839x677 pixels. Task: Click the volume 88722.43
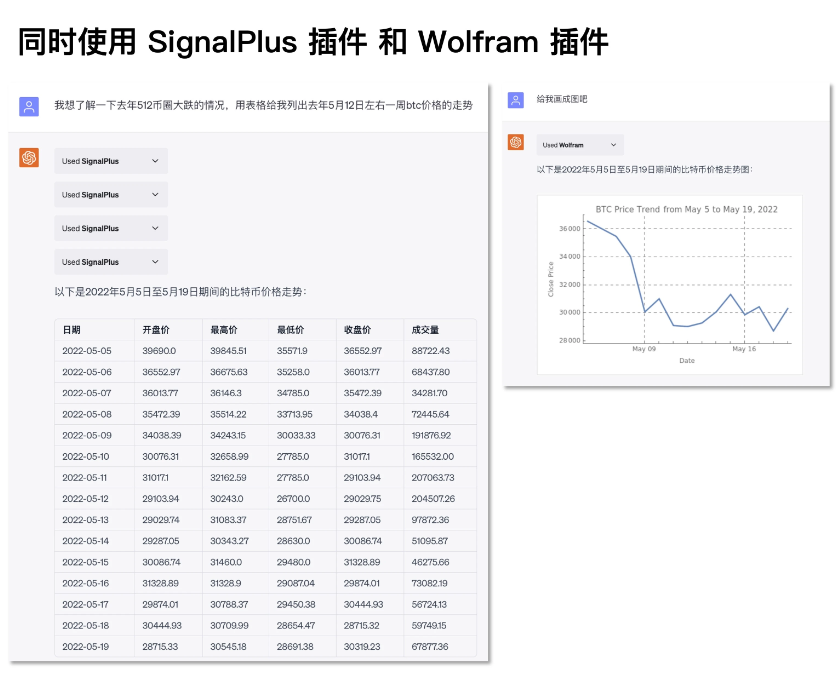[x=431, y=351]
